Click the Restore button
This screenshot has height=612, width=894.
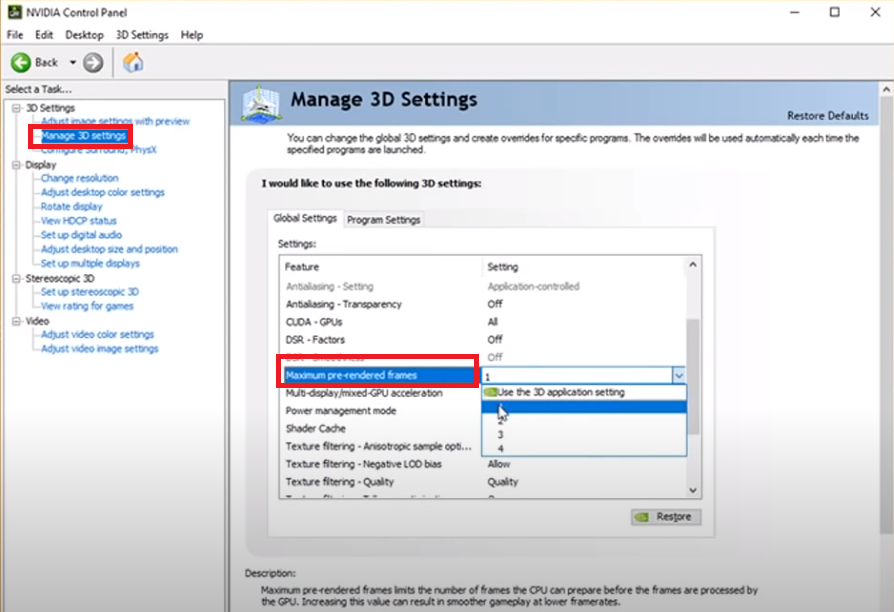(666, 517)
